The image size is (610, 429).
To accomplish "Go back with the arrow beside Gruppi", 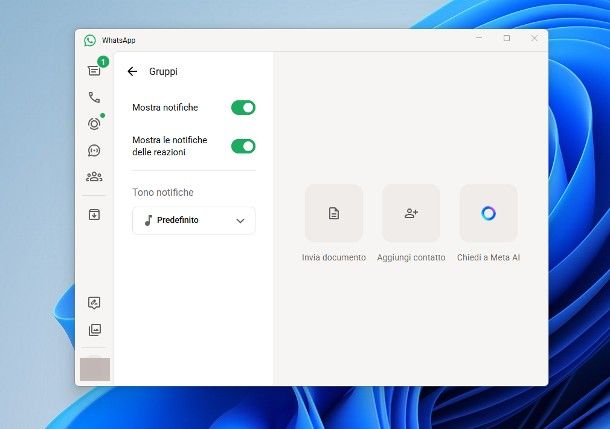I will pos(132,71).
